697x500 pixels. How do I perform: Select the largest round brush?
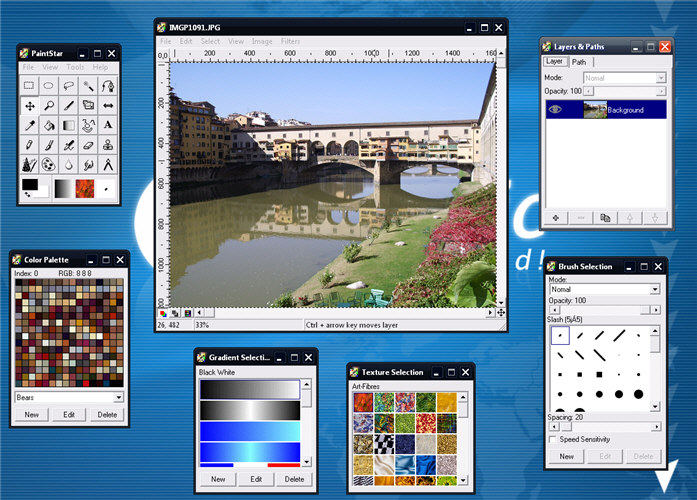638,394
